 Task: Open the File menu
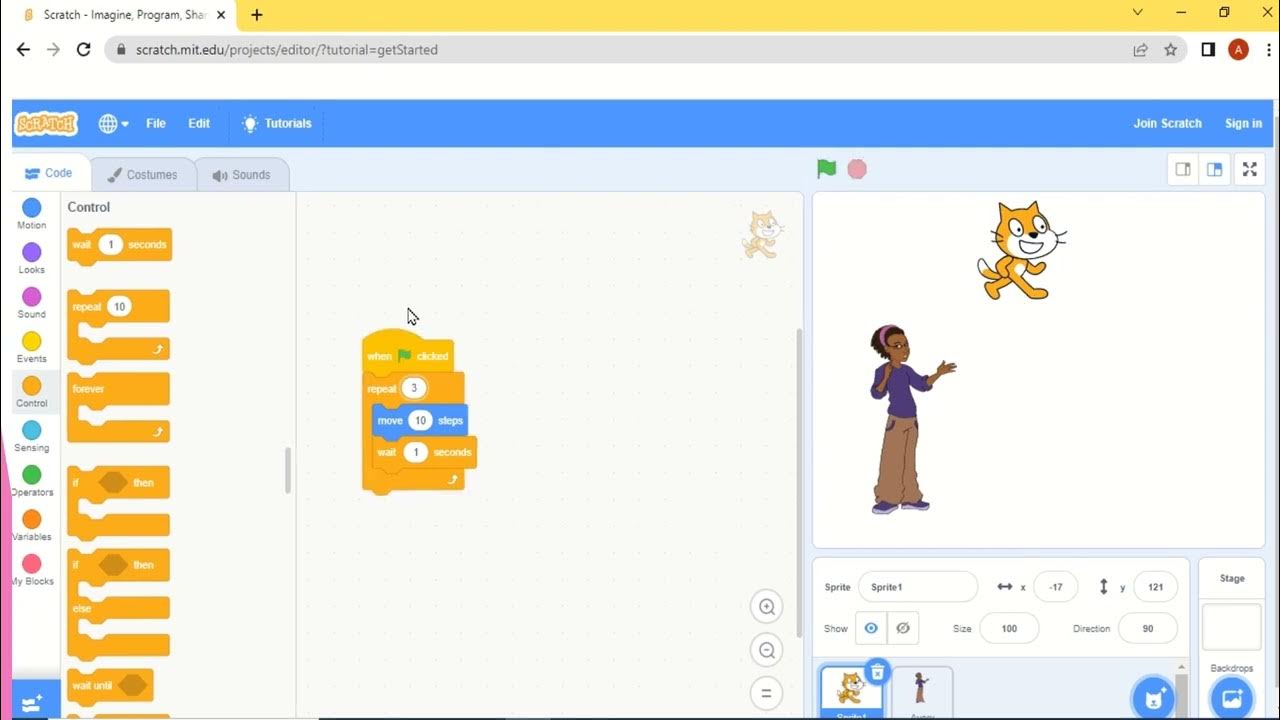coord(156,123)
